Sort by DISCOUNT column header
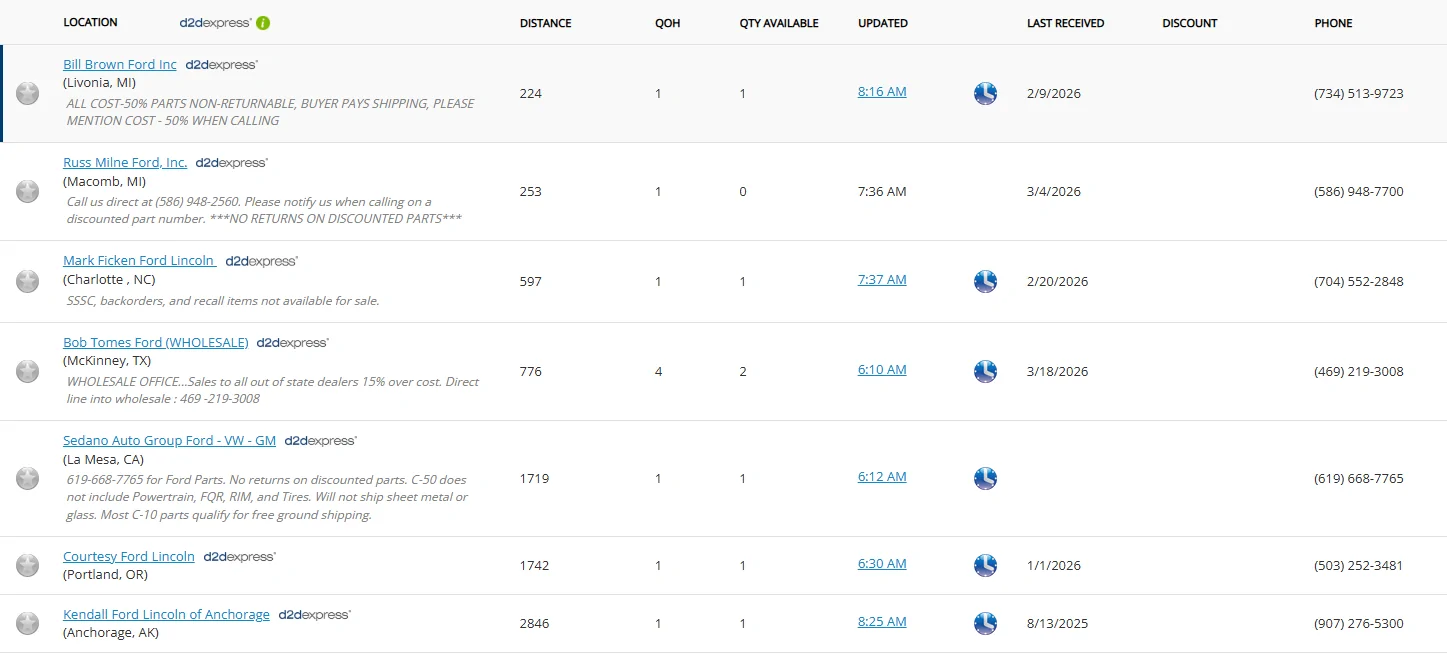Image resolution: width=1447 pixels, height=667 pixels. [1190, 24]
